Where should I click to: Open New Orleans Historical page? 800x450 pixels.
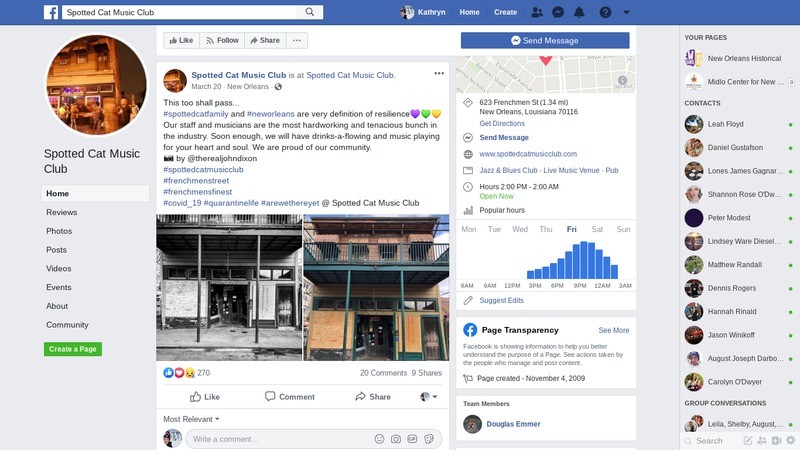pos(739,58)
